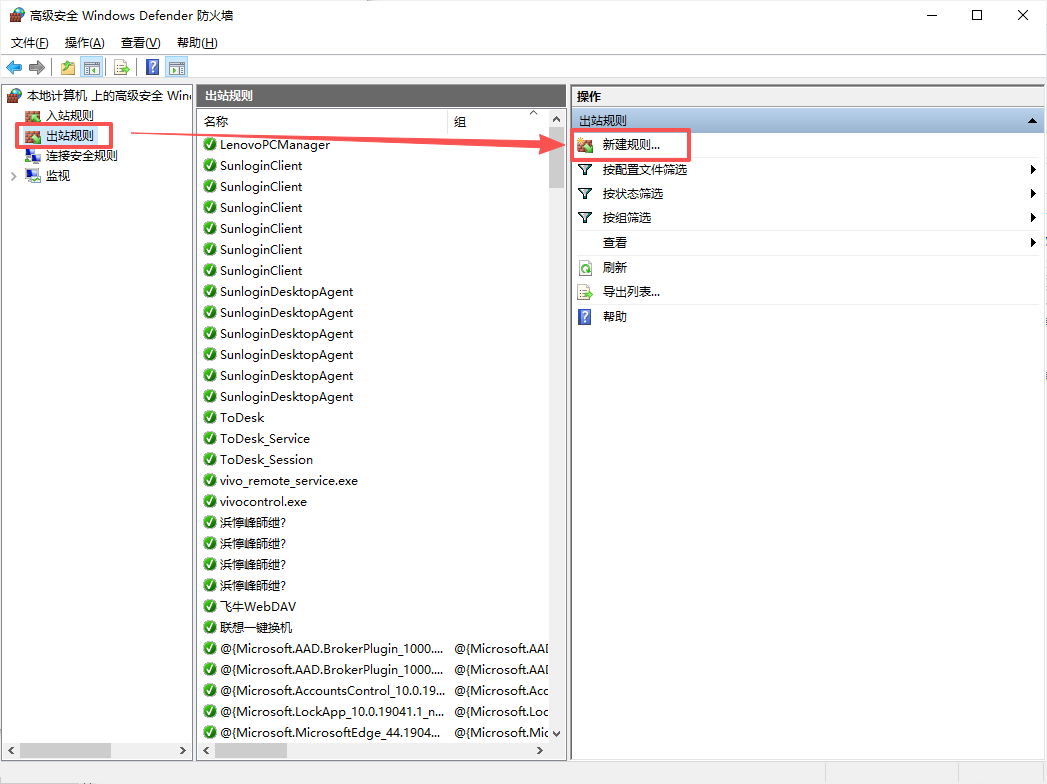Click 刷新 action link
The height and width of the screenshot is (784, 1047).
tap(614, 268)
